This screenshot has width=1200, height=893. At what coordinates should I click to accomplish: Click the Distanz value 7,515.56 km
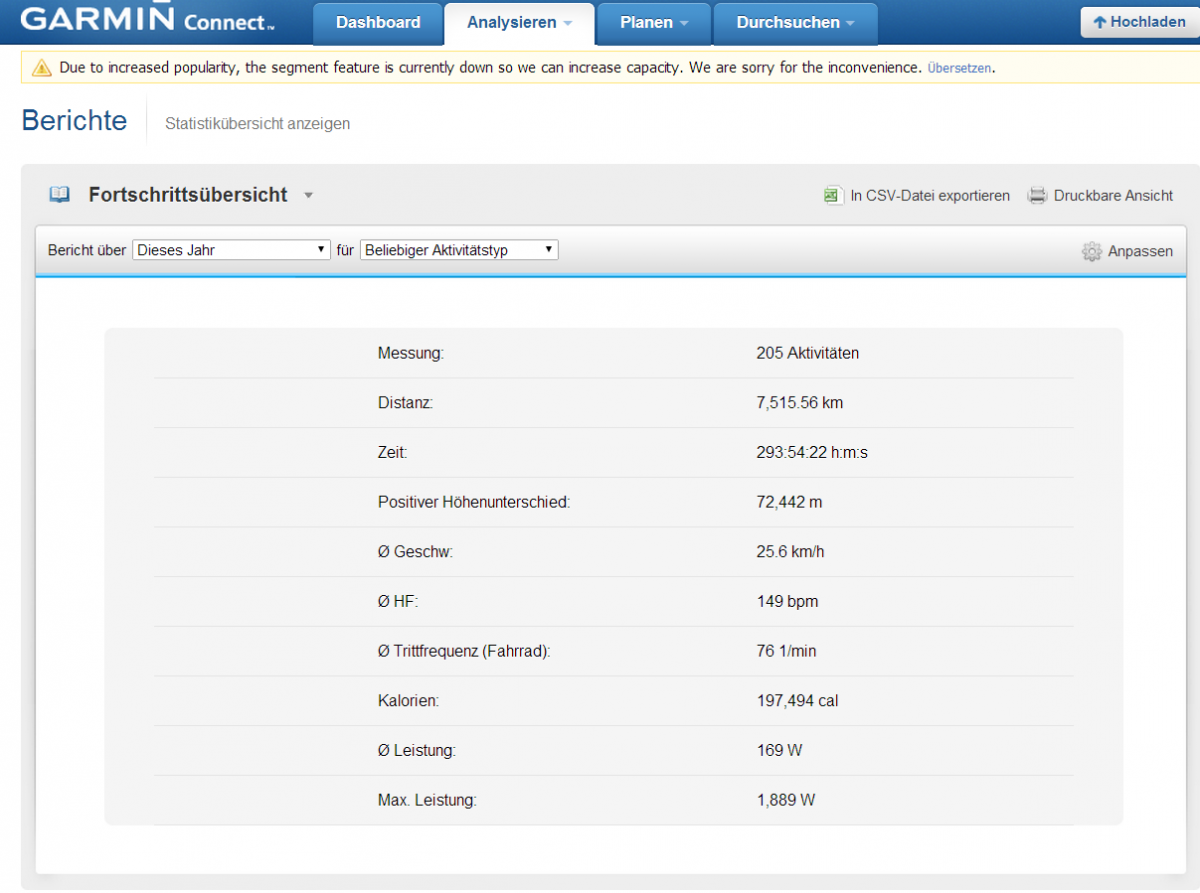(x=799, y=403)
